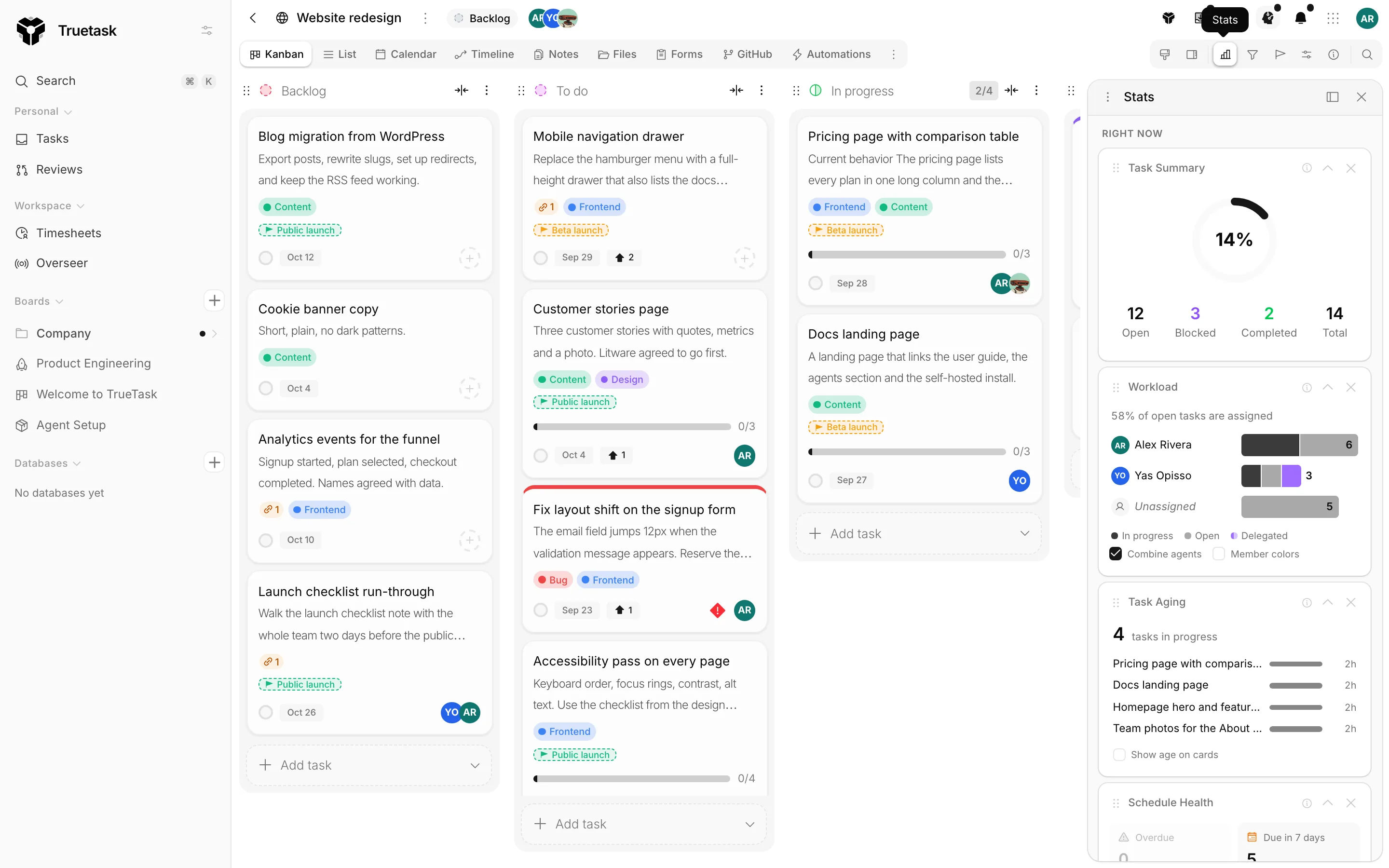Mark Blog migration from WordPress complete

pos(266,258)
